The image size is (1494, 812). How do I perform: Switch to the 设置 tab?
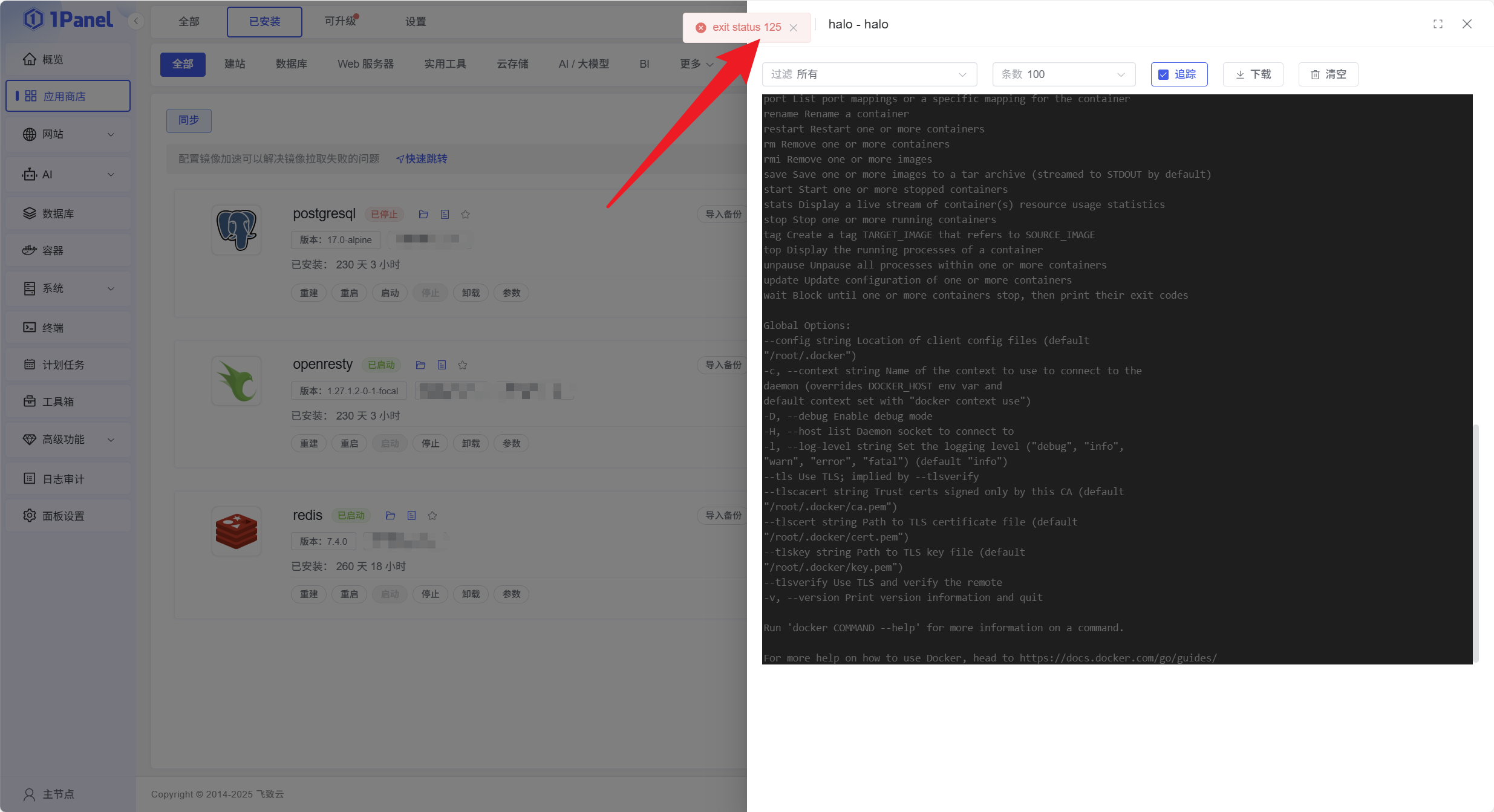coord(416,22)
